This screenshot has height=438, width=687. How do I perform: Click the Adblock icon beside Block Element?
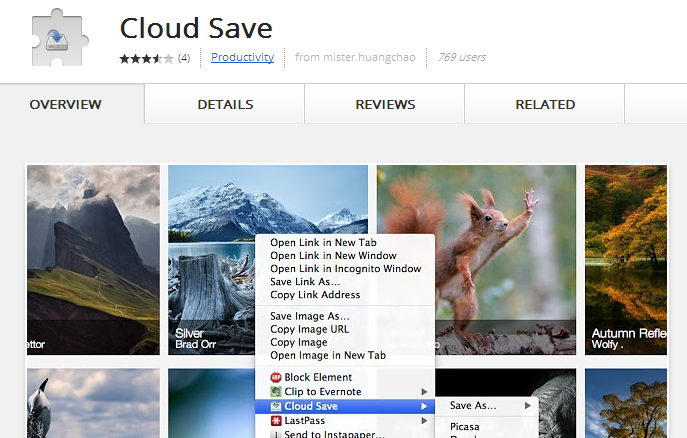pyautogui.click(x=276, y=377)
